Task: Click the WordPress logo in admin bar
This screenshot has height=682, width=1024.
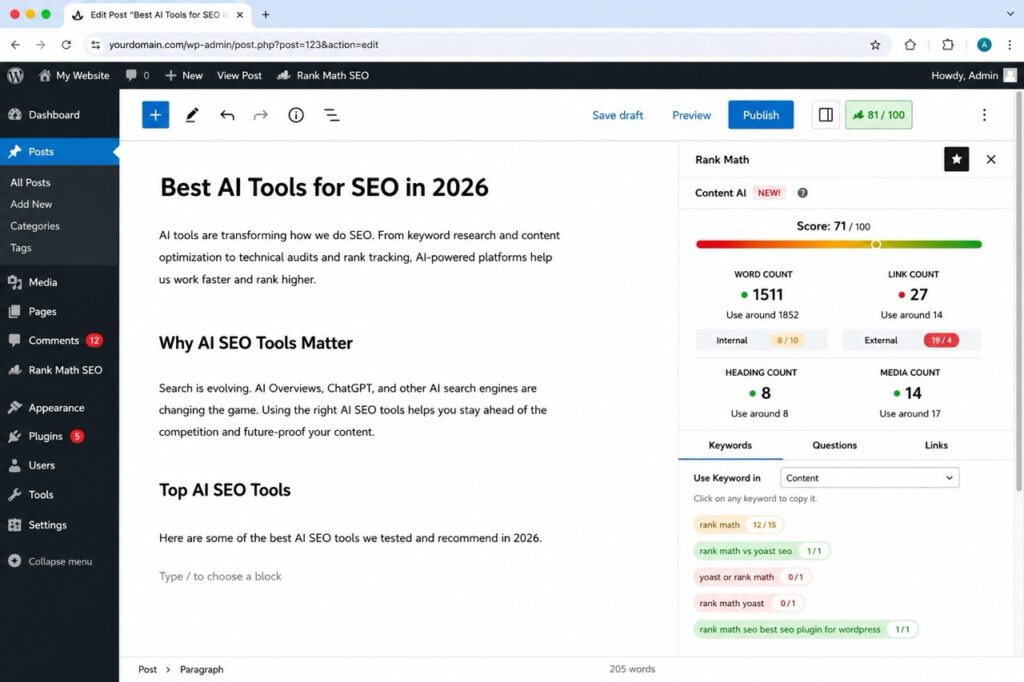Action: point(15,75)
